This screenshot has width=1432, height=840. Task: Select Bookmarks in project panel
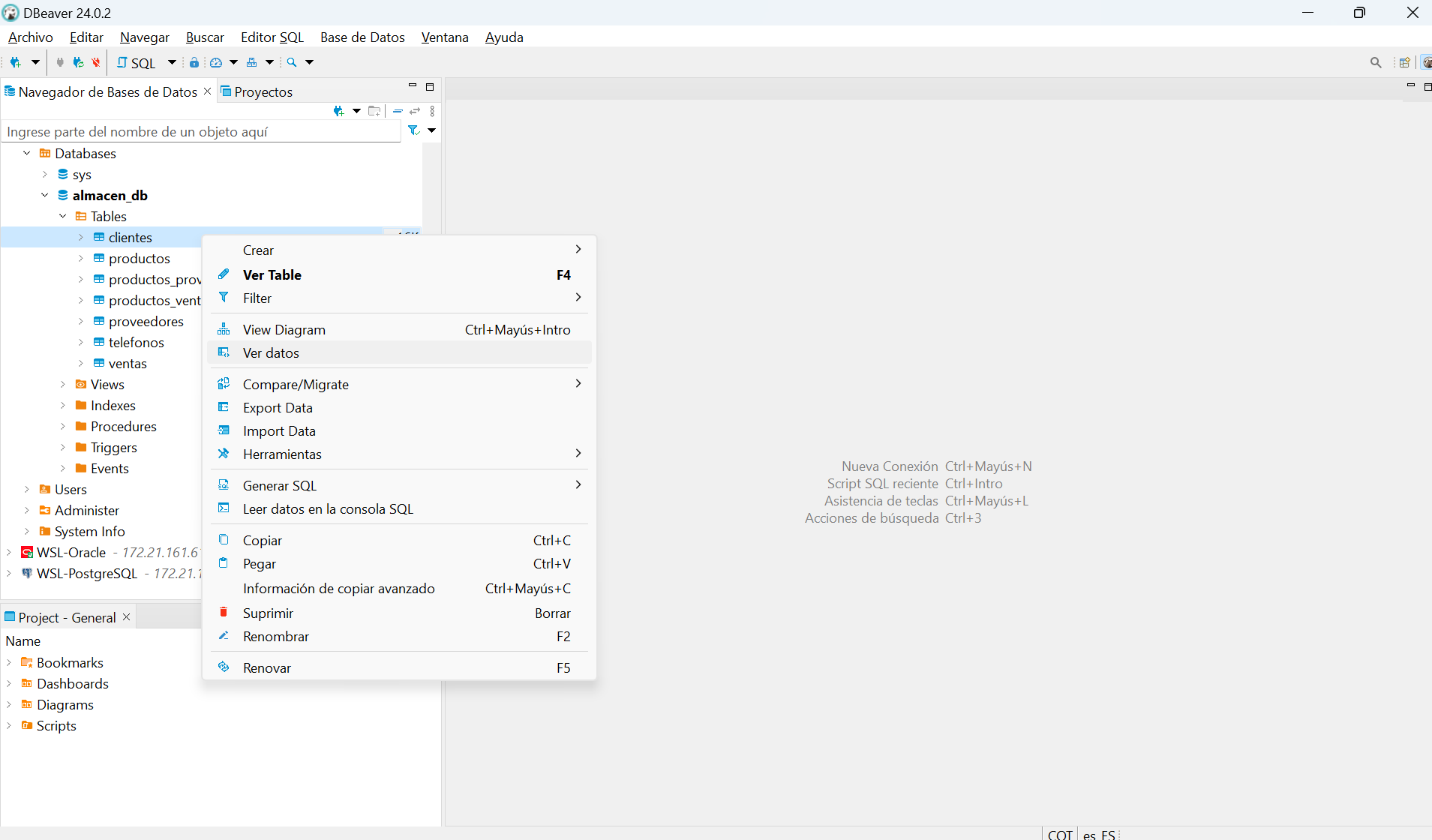pyautogui.click(x=70, y=662)
